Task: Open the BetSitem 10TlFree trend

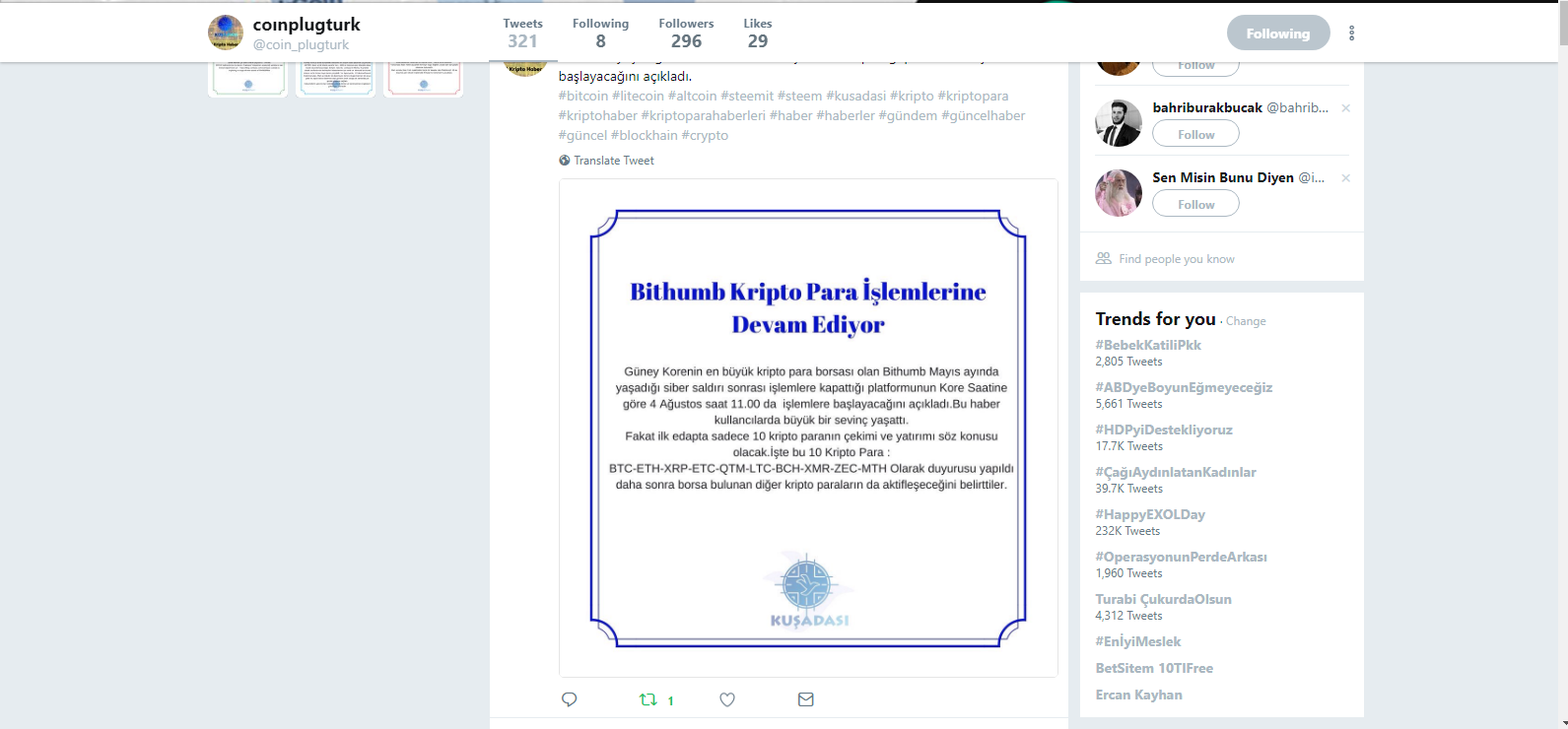Action: point(1154,668)
